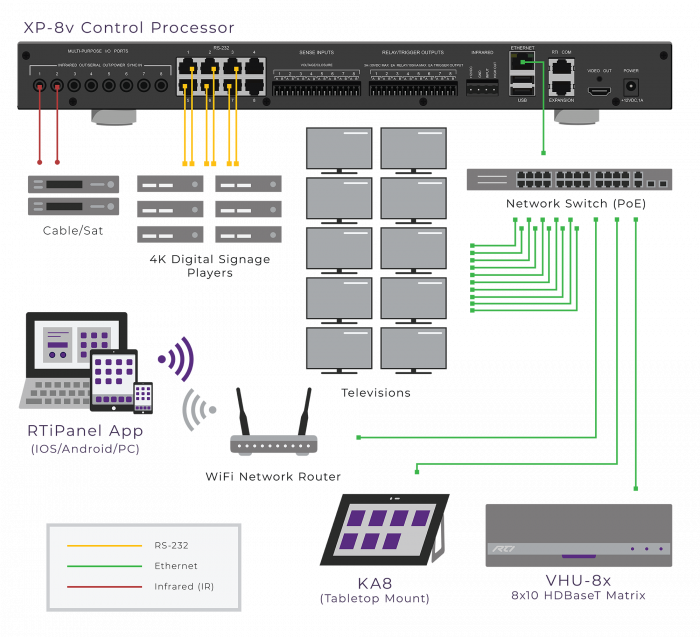Click the red Infrared (IR) legend line
This screenshot has width=700, height=637.
point(103,586)
